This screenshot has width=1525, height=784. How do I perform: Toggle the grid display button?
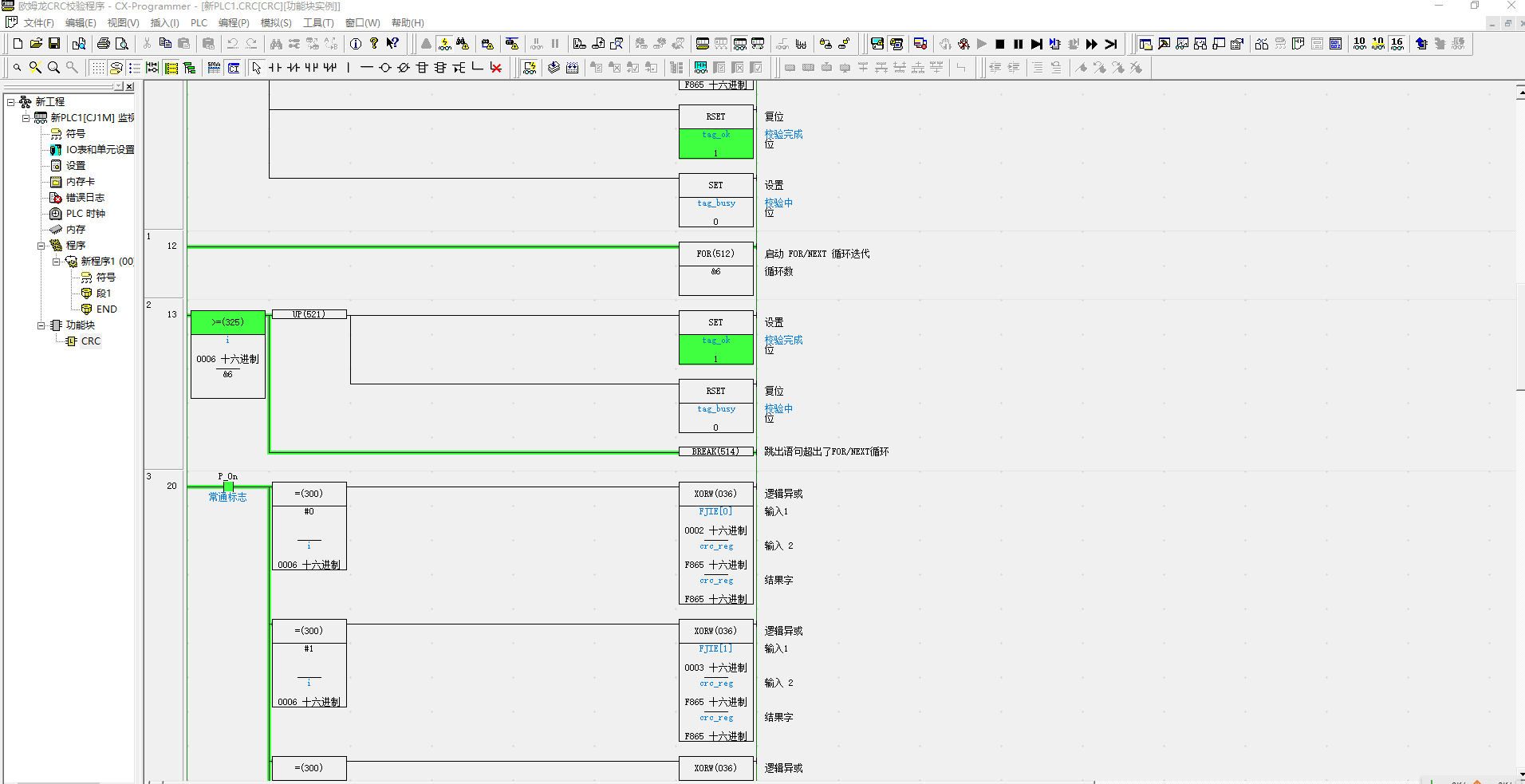(97, 68)
